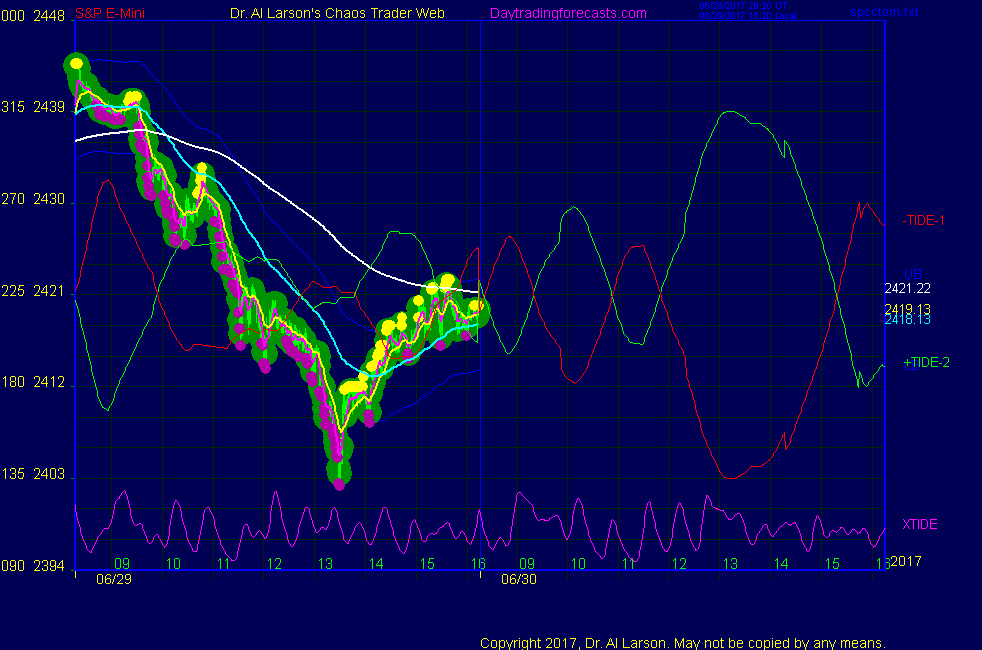Click the '06/29/2017 15:20 Local' timestamp
Screen dimensions: 982x650
coord(748,16)
